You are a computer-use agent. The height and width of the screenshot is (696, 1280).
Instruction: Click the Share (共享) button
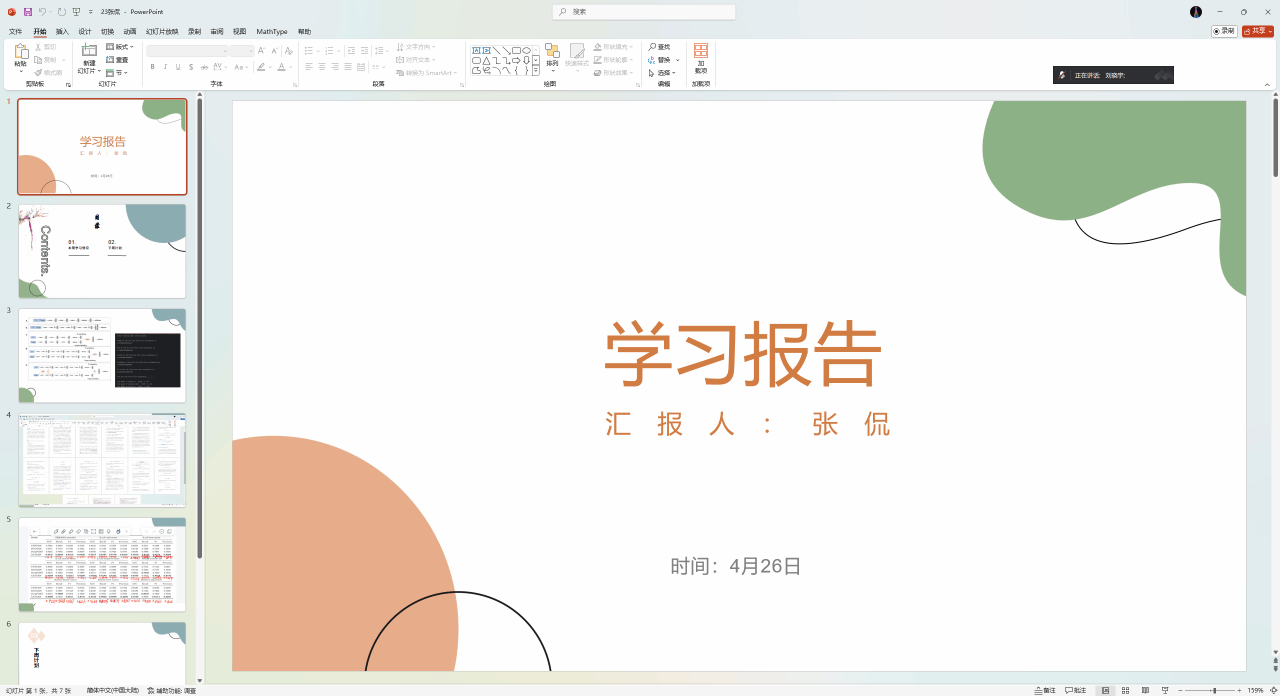[1258, 31]
